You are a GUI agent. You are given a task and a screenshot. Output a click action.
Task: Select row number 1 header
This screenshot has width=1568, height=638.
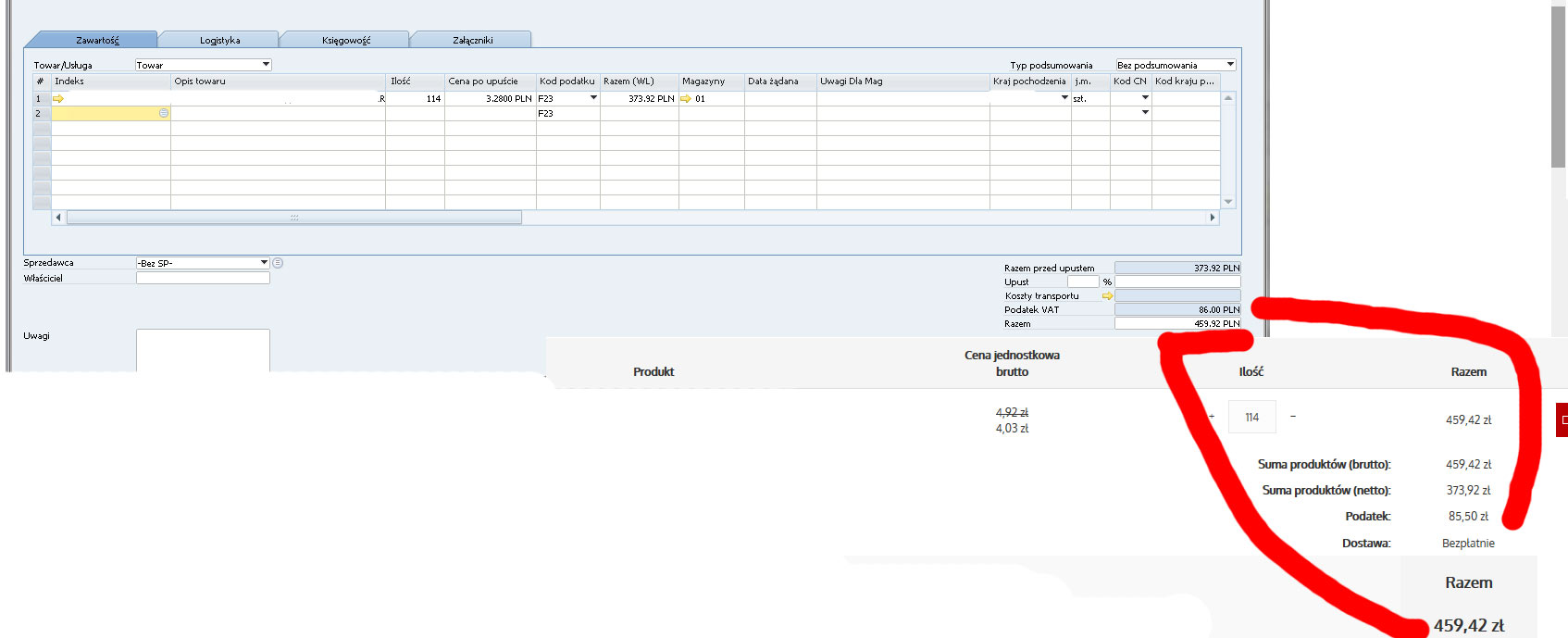pos(42,98)
